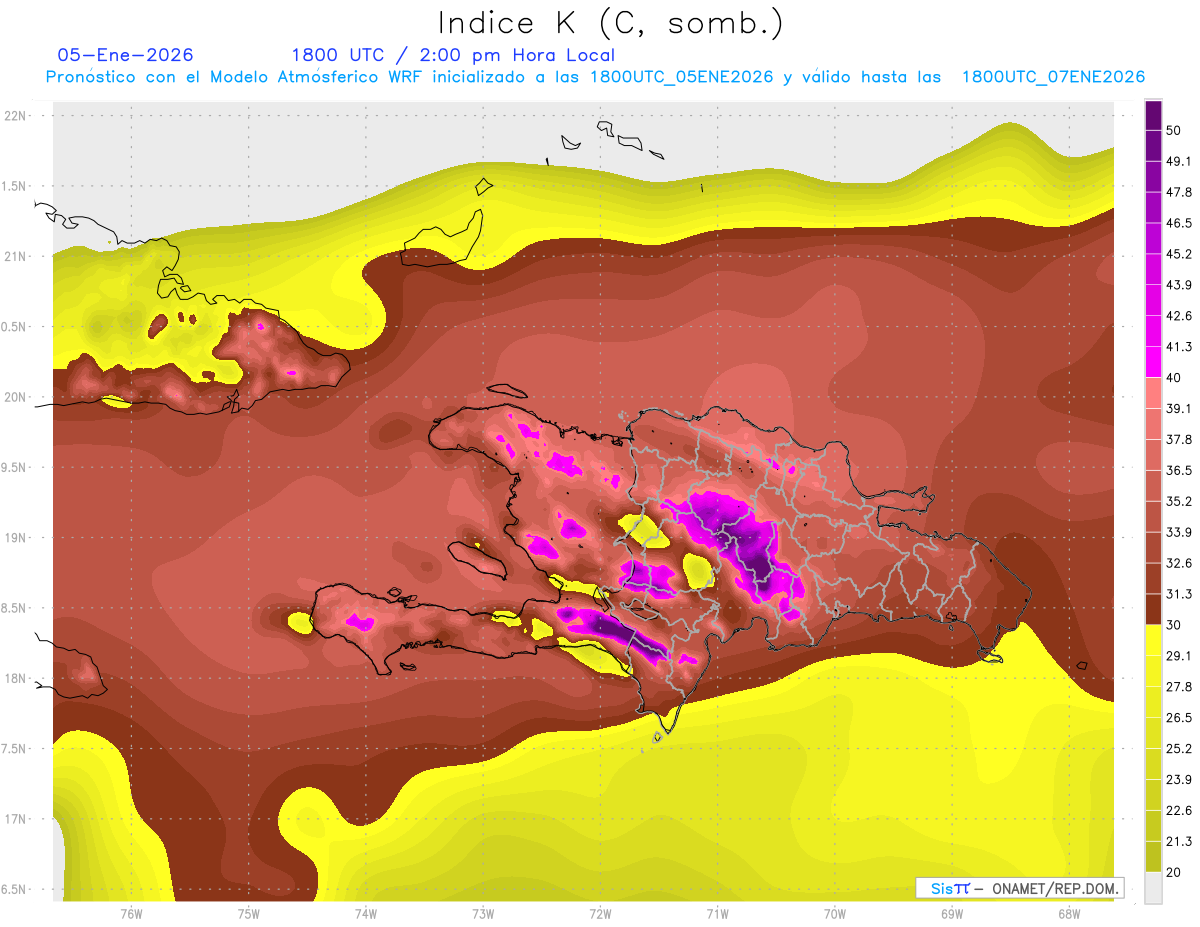Click the "76W" longitude label
This screenshot has height=927, width=1200.
pos(131,914)
